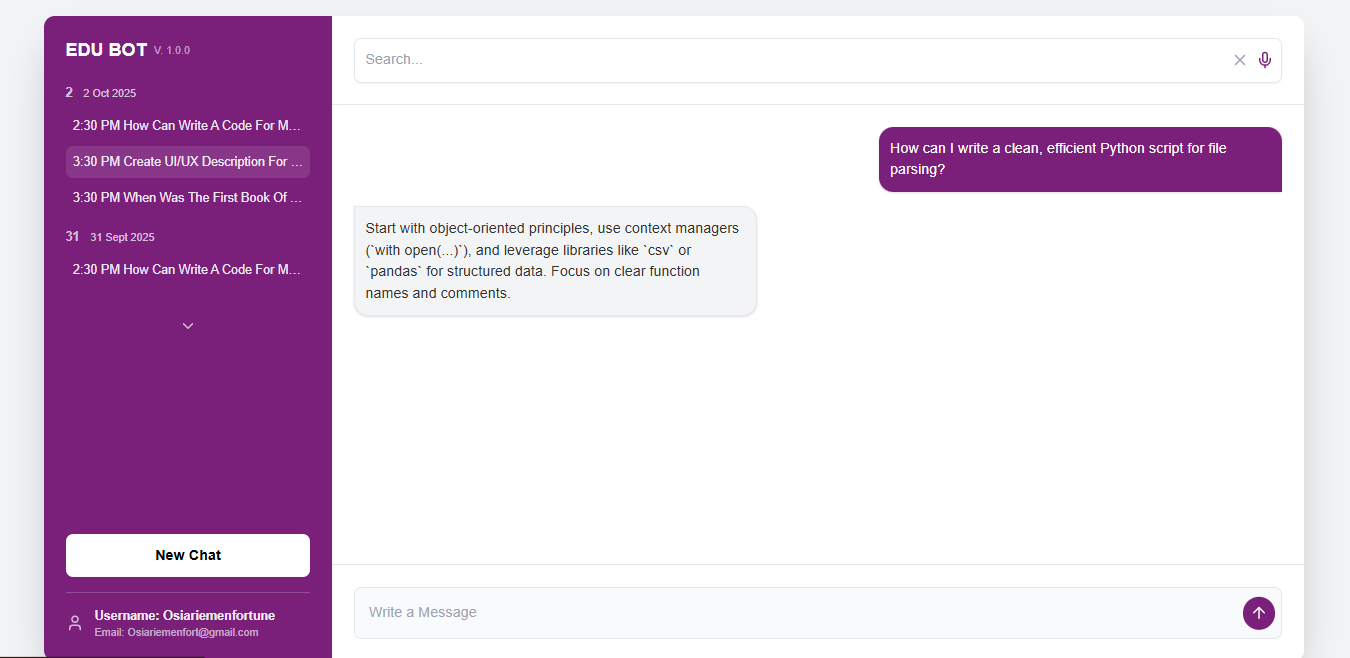Open the When Was The First Book chat

187,197
